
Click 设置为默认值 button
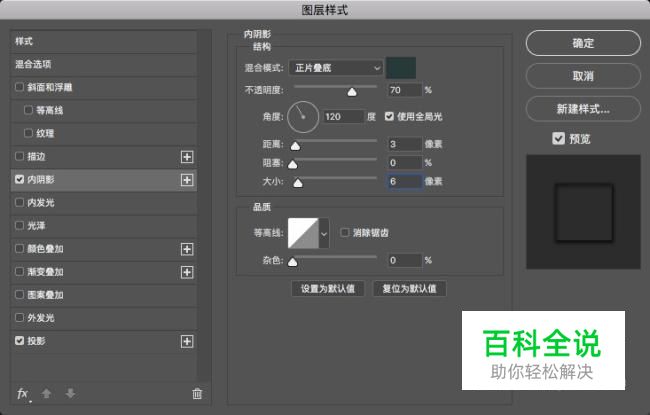point(327,289)
